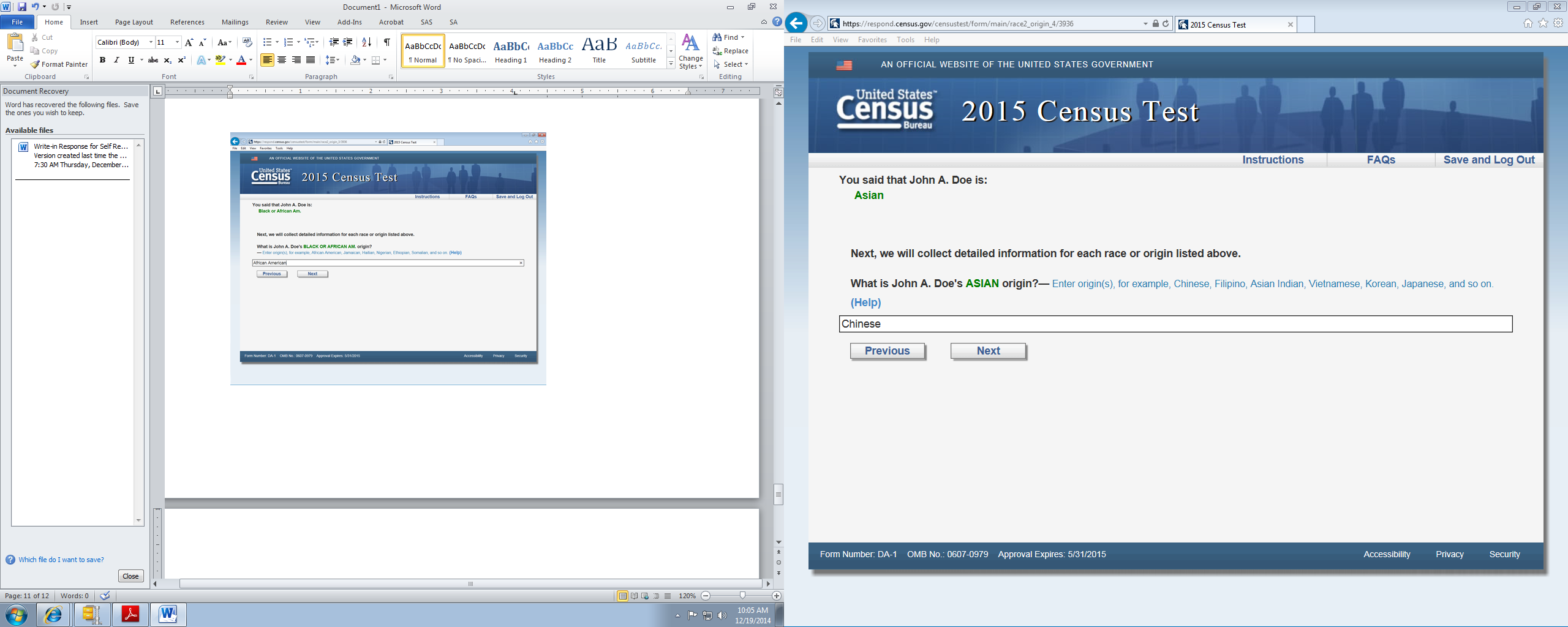Image resolution: width=1568 pixels, height=627 pixels.
Task: Toggle Show/Hide paragraph marks
Action: (386, 42)
